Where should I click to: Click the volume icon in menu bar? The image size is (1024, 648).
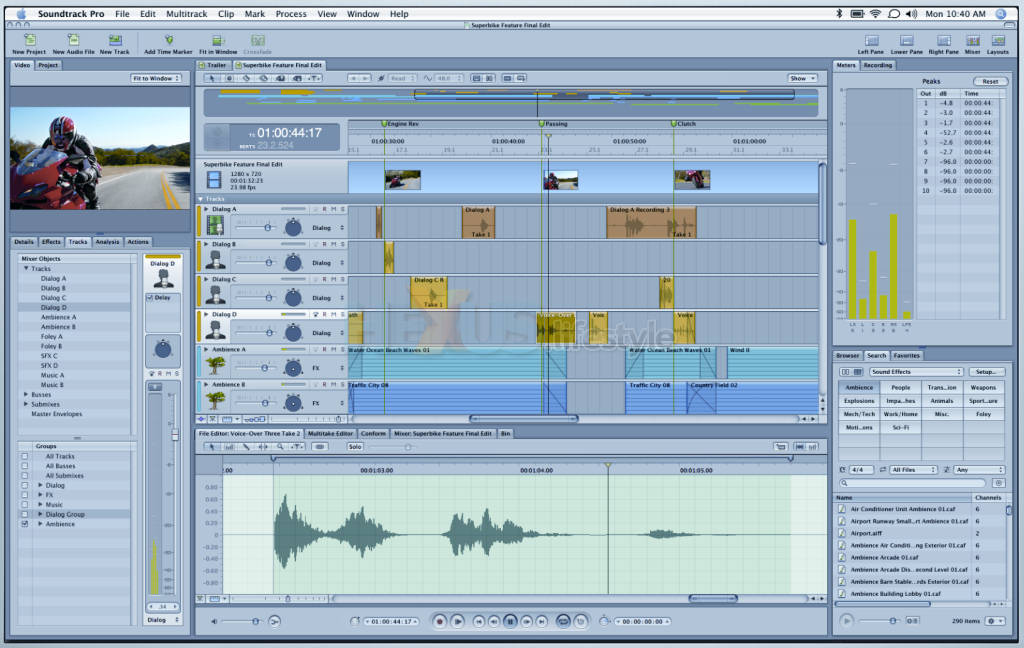point(912,14)
